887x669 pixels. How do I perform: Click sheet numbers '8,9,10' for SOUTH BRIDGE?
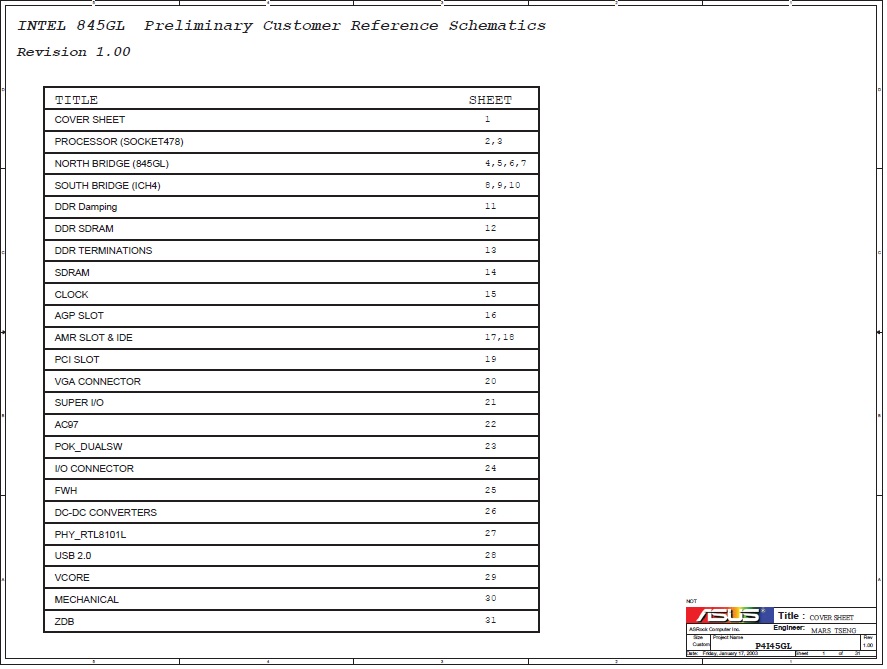502,185
